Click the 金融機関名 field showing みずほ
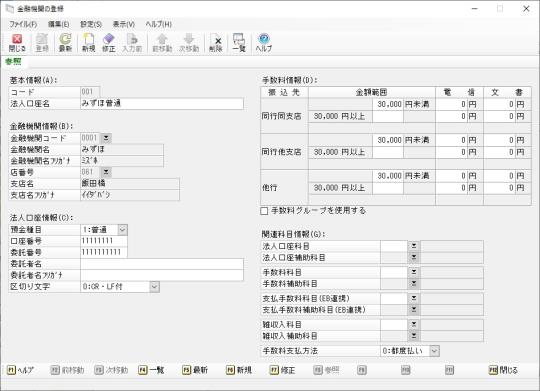Screen dimensions: 540x391 tap(122, 149)
